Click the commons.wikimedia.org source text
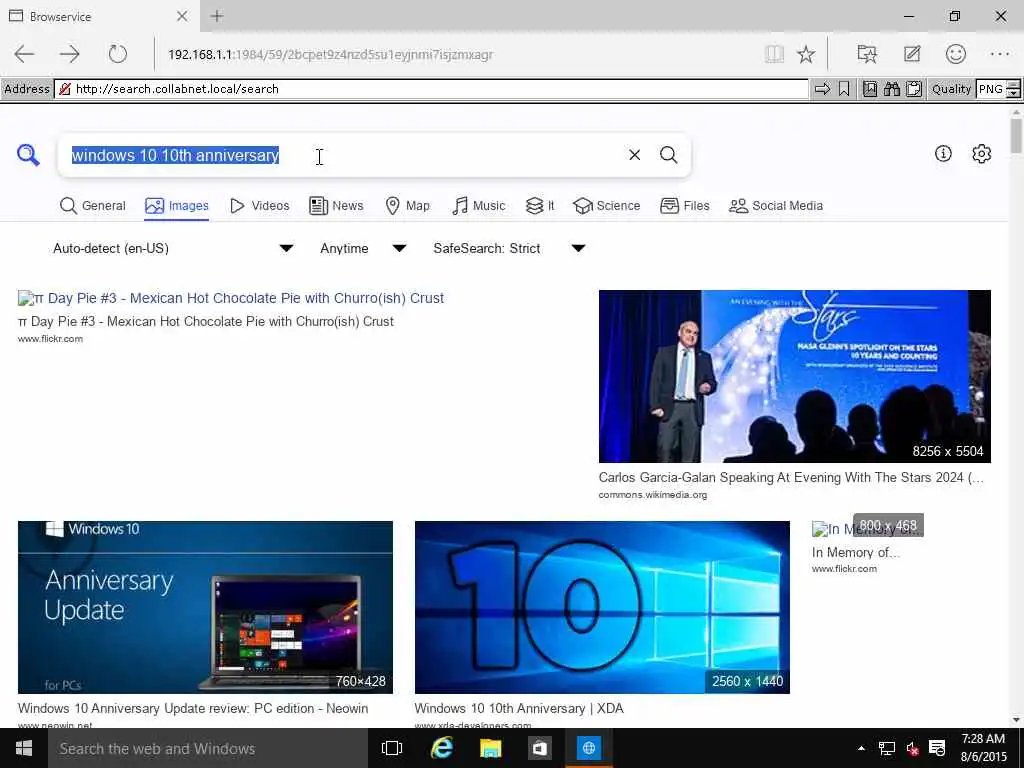1024x768 pixels. click(652, 495)
